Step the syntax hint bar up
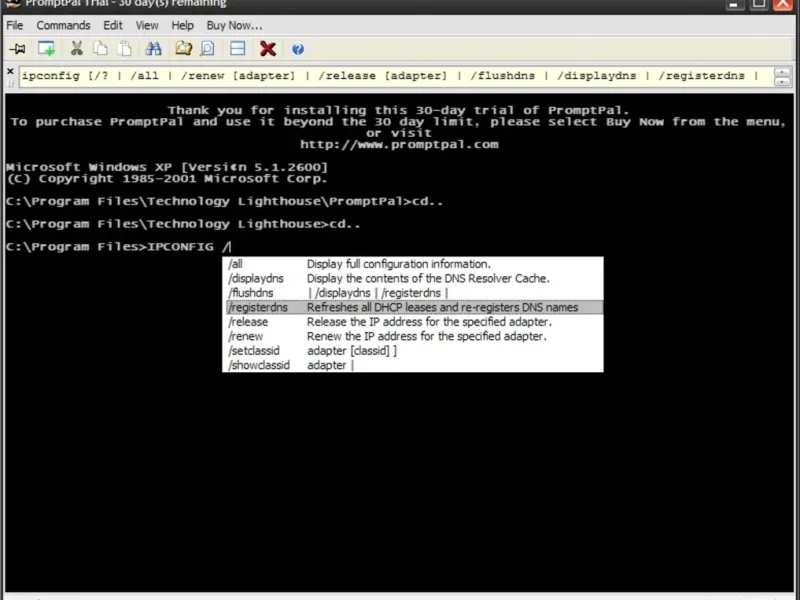 point(782,72)
